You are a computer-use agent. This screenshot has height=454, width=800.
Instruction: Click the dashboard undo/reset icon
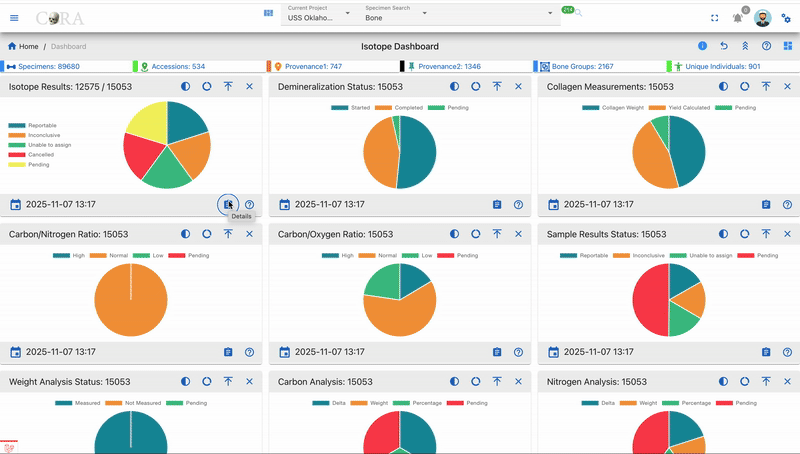click(724, 46)
